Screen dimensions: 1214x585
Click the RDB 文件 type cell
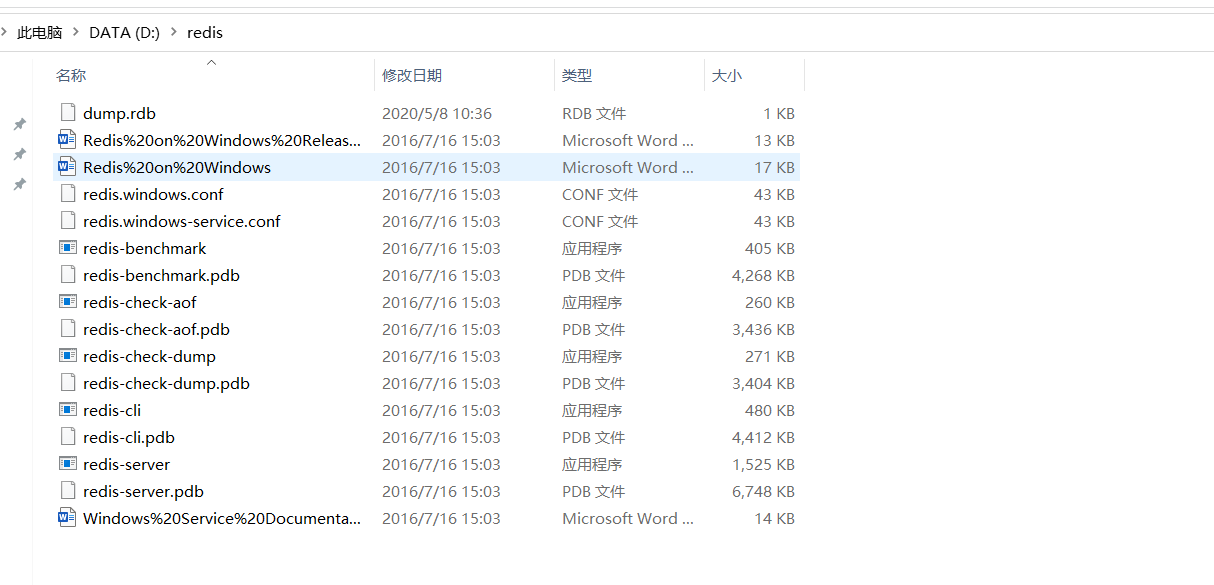(x=594, y=113)
